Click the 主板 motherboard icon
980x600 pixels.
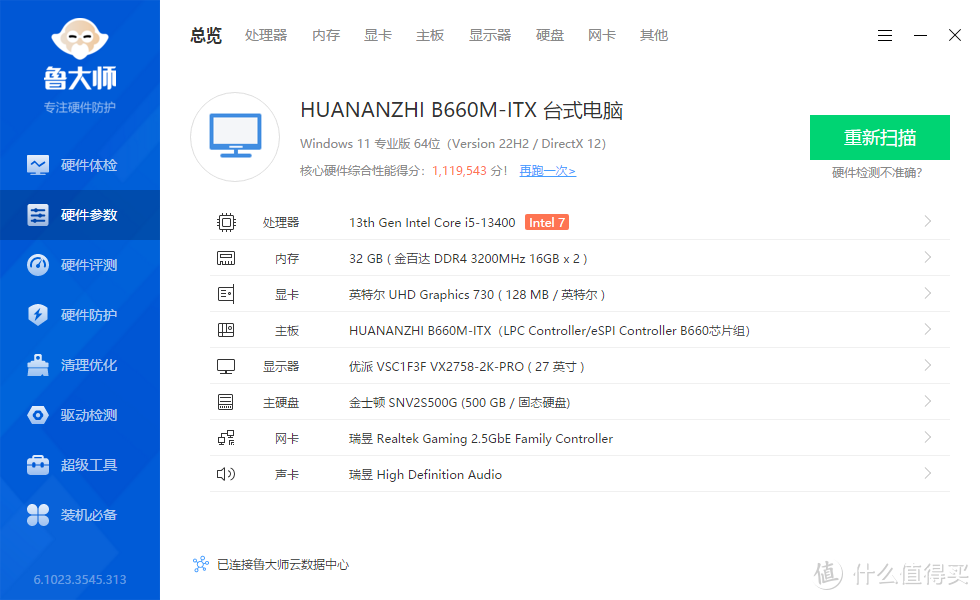pos(226,330)
